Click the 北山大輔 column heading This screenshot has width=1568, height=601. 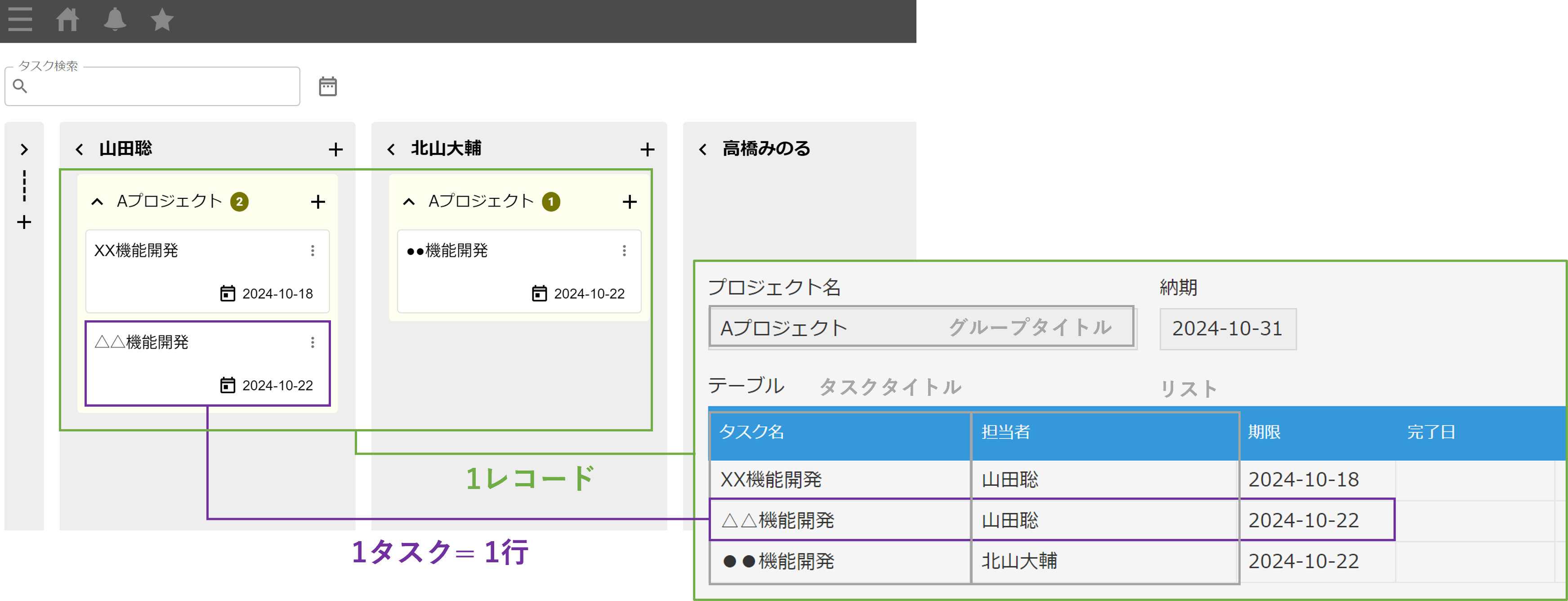pos(446,148)
